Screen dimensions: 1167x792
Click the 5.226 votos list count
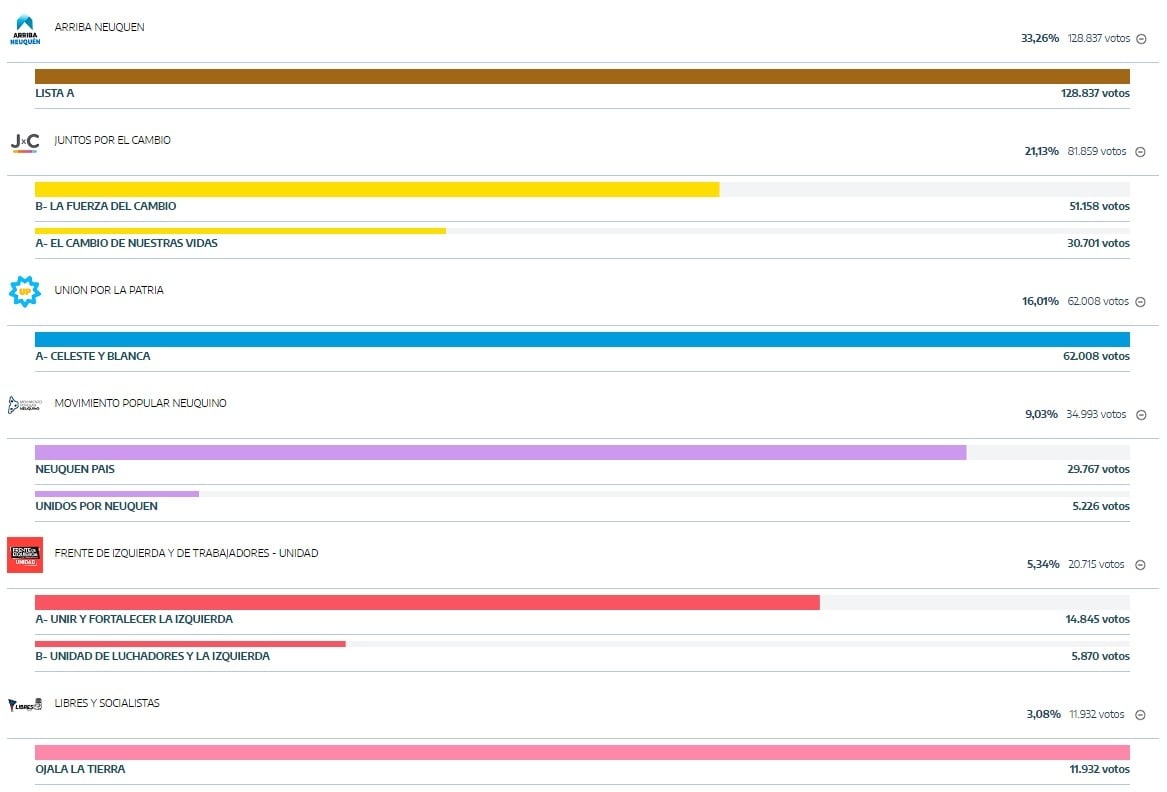pos(1101,506)
